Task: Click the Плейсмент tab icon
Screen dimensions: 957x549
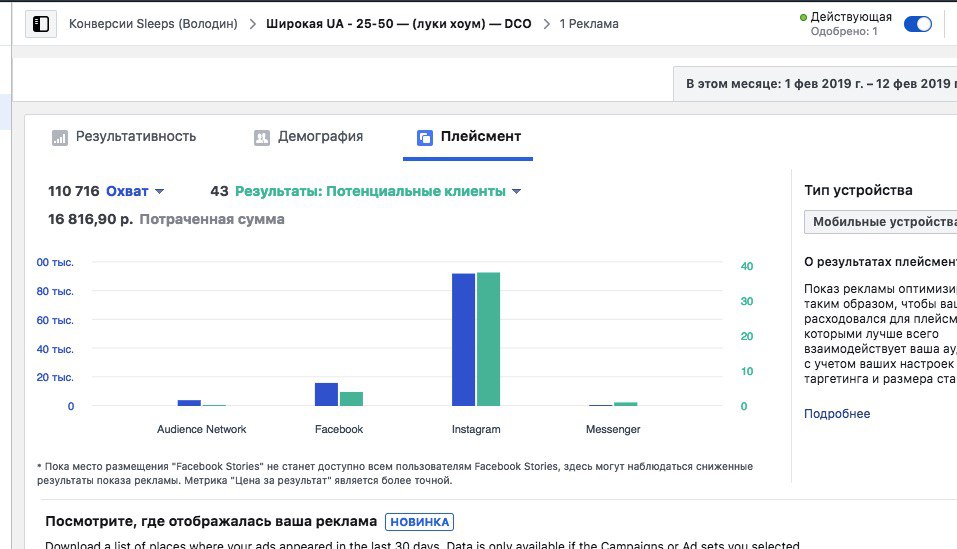Action: [425, 138]
